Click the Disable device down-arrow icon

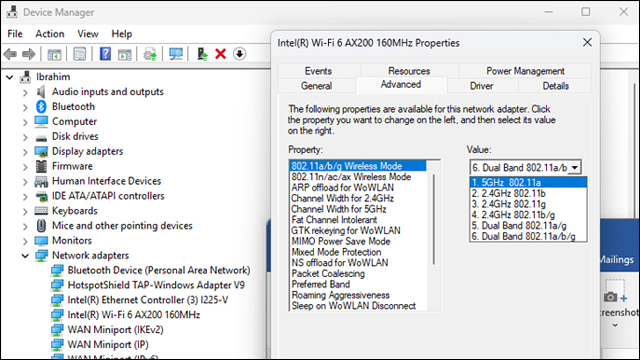[x=240, y=54]
